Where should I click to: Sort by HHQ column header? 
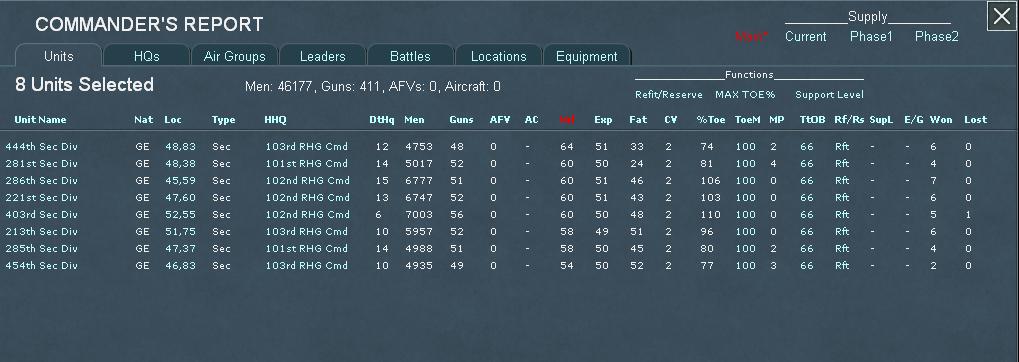(275, 120)
